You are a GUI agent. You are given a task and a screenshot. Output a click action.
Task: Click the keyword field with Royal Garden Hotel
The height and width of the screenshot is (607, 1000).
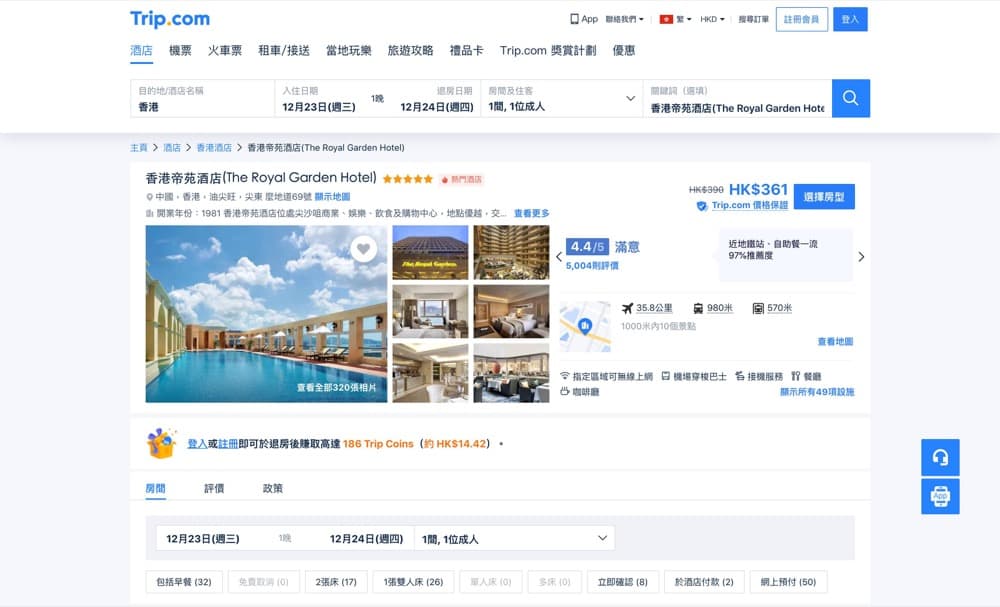(737, 98)
